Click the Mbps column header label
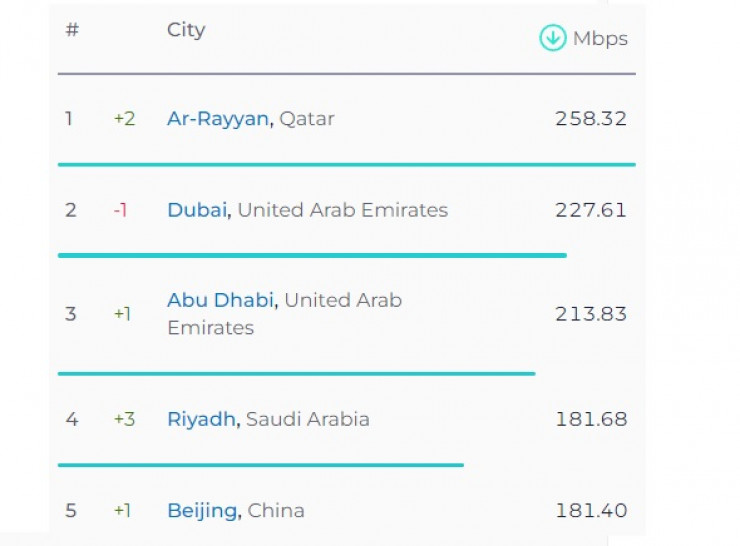 [x=600, y=39]
